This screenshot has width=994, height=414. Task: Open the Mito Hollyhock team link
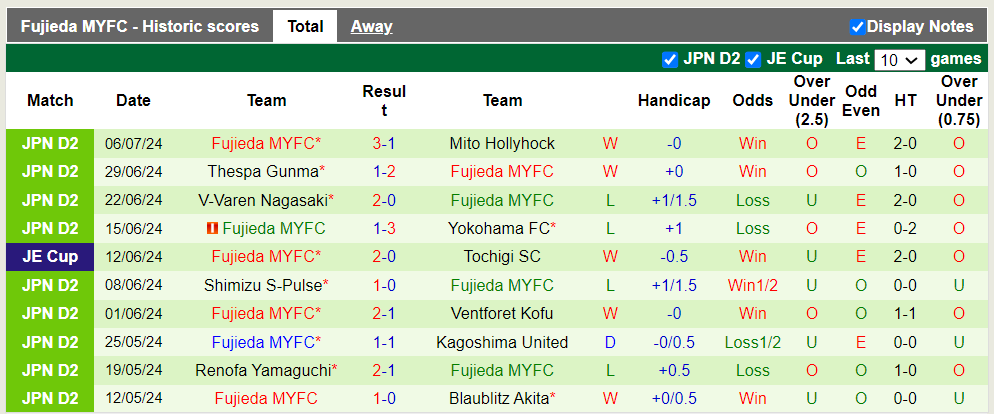pos(502,143)
